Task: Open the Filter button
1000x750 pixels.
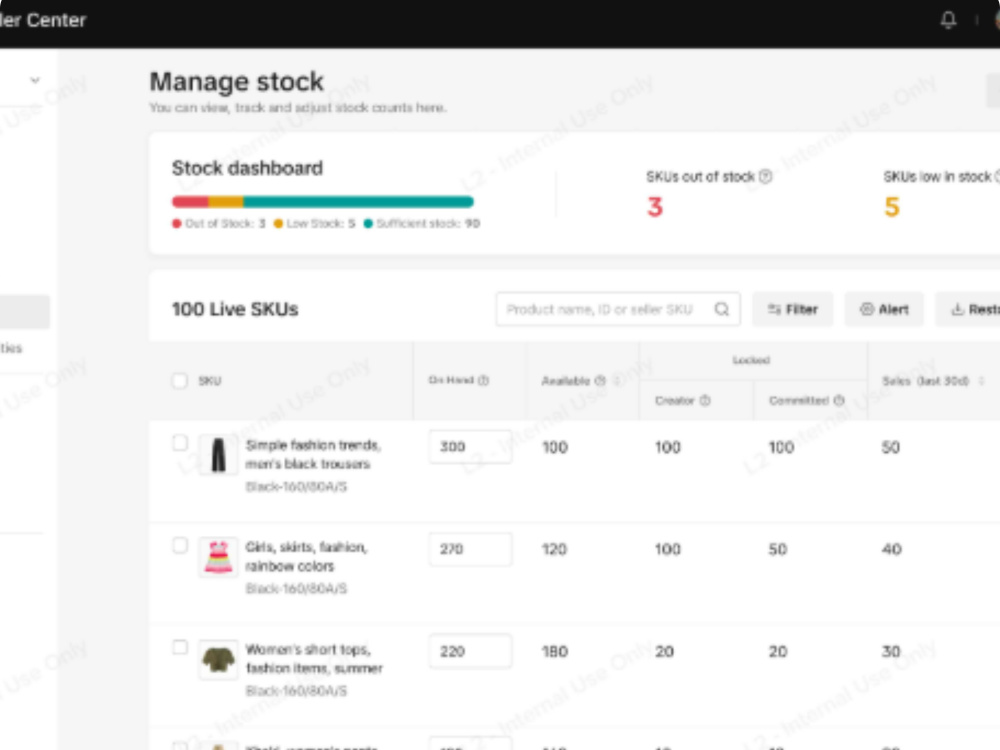Action: pyautogui.click(x=793, y=309)
